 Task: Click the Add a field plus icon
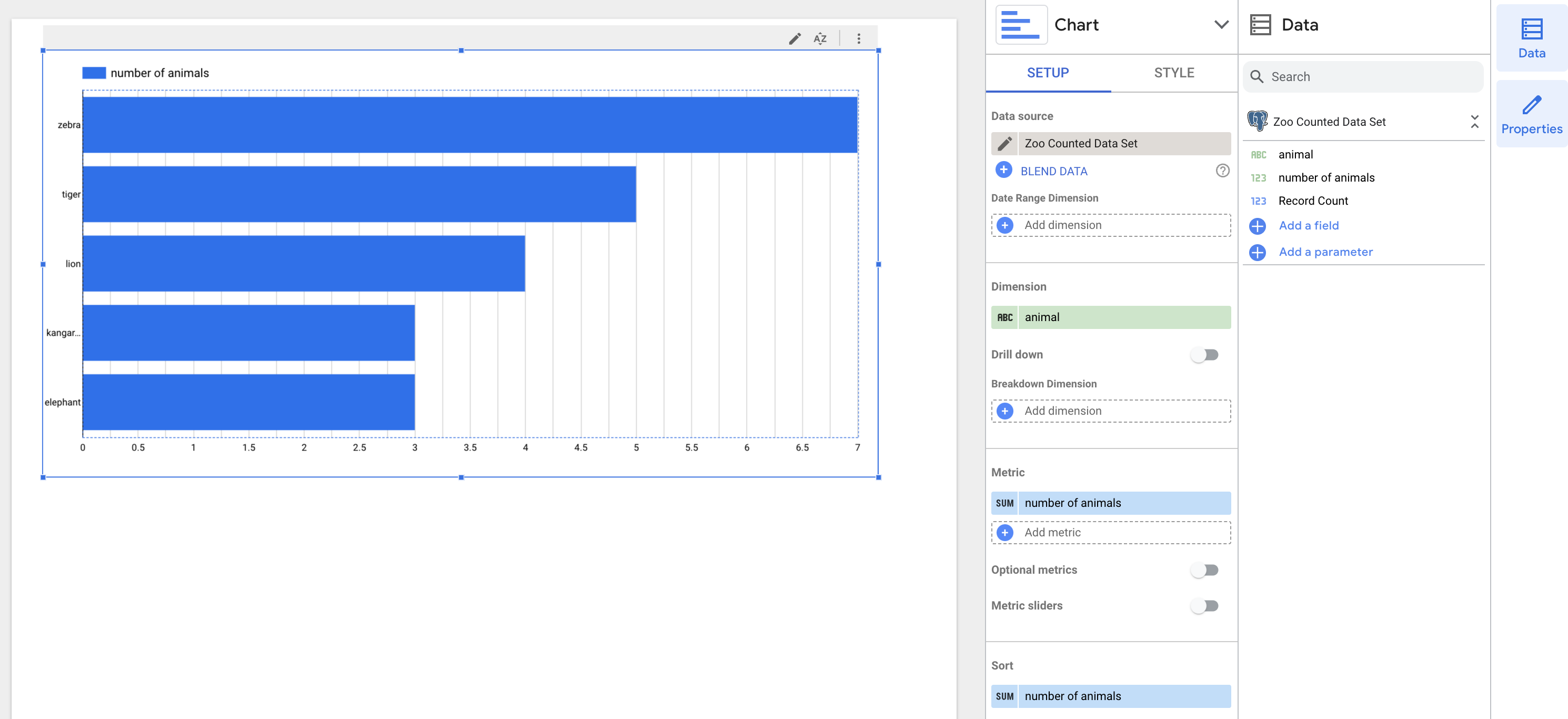(1257, 226)
